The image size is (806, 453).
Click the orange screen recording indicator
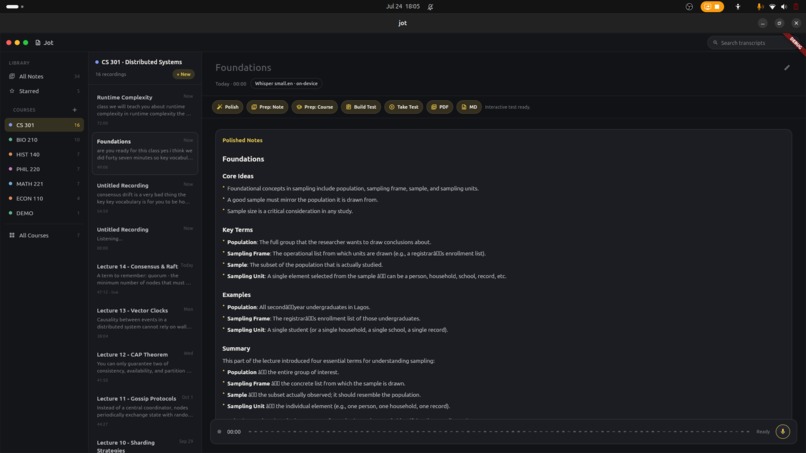coord(712,7)
